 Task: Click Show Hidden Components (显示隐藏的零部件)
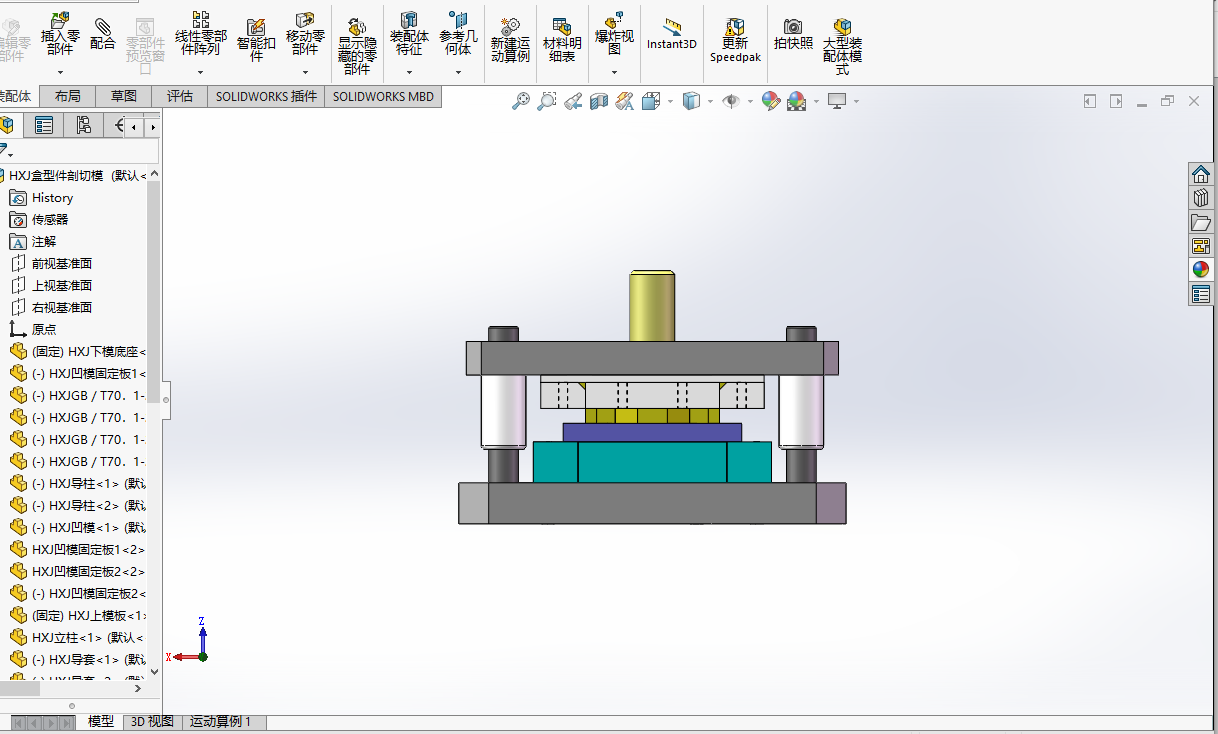(357, 46)
